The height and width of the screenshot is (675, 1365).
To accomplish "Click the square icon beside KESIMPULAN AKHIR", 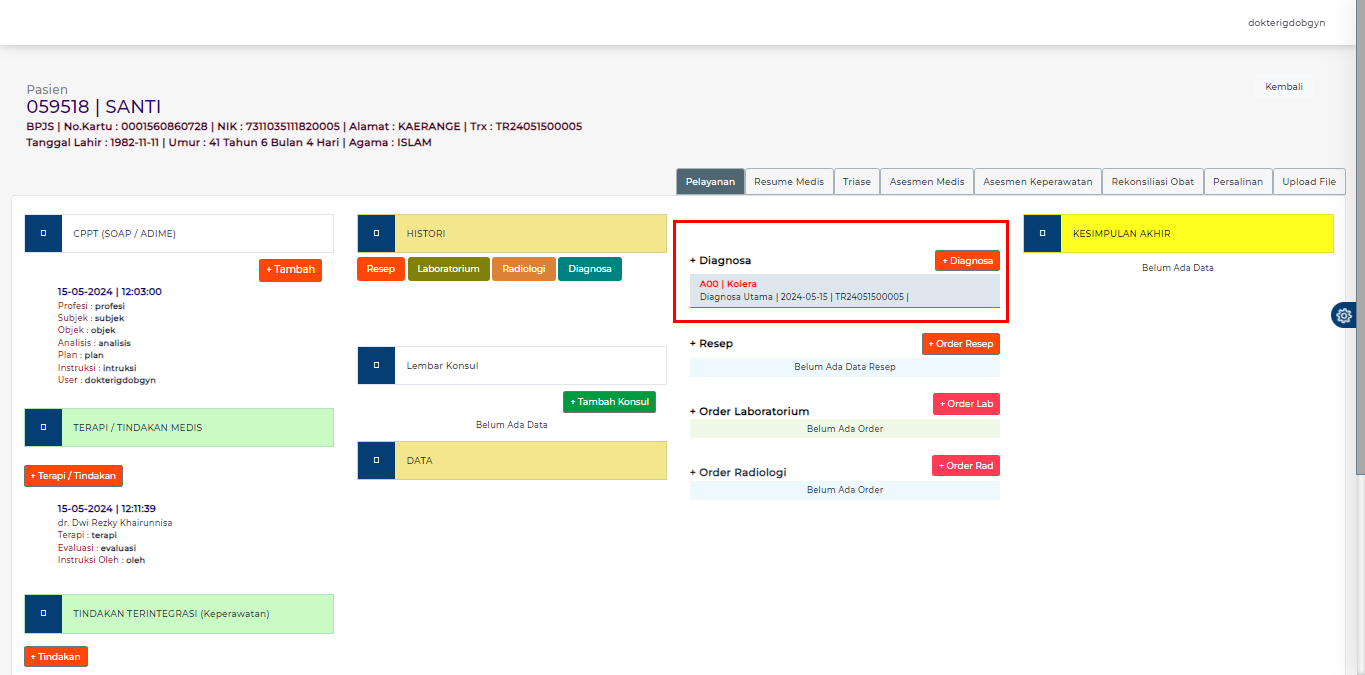I will click(1042, 233).
